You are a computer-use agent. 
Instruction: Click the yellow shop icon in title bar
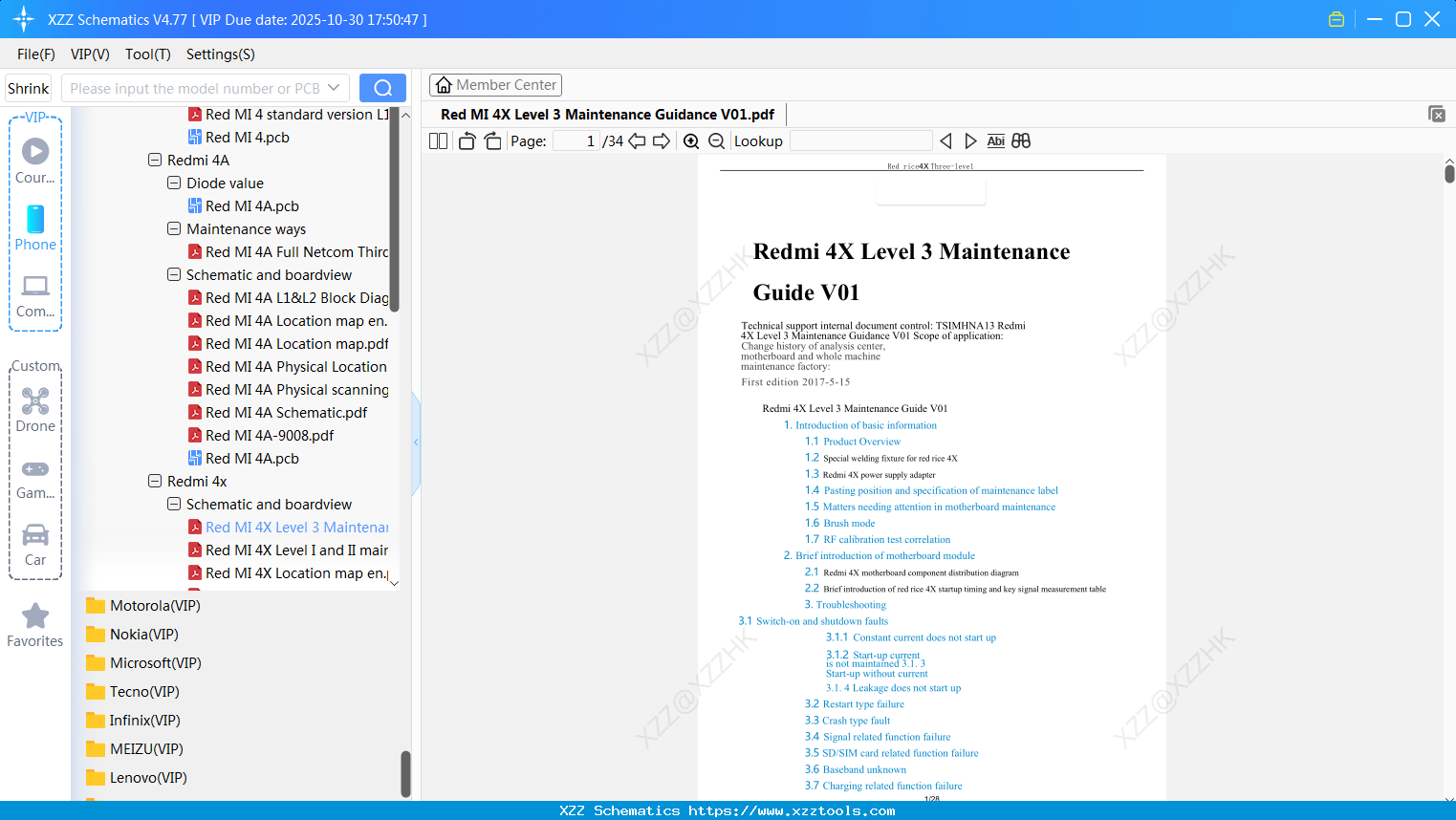pyautogui.click(x=1336, y=19)
